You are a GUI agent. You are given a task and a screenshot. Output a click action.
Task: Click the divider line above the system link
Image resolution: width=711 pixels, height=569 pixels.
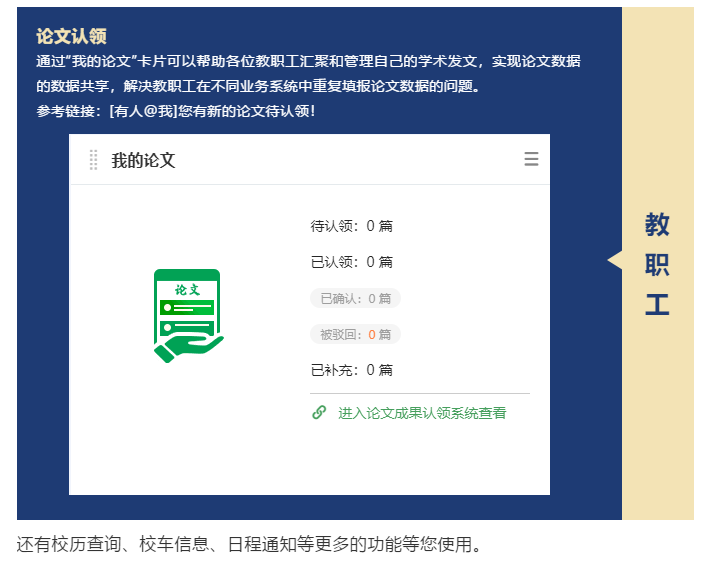420,394
